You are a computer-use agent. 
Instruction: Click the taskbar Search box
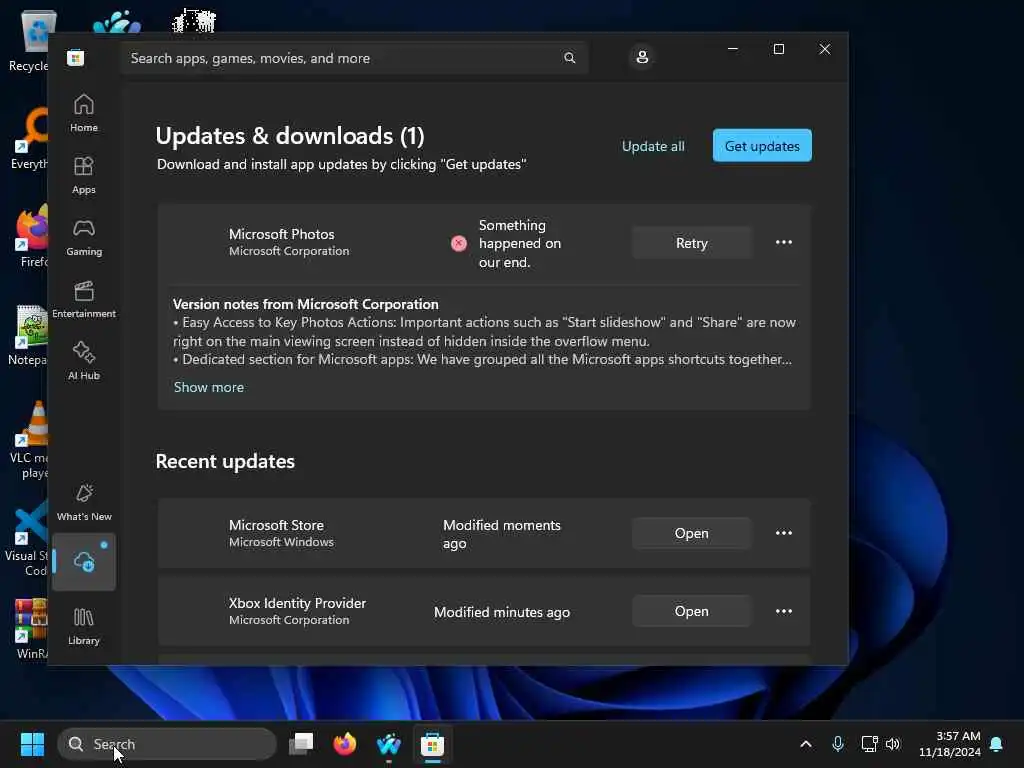click(x=167, y=744)
